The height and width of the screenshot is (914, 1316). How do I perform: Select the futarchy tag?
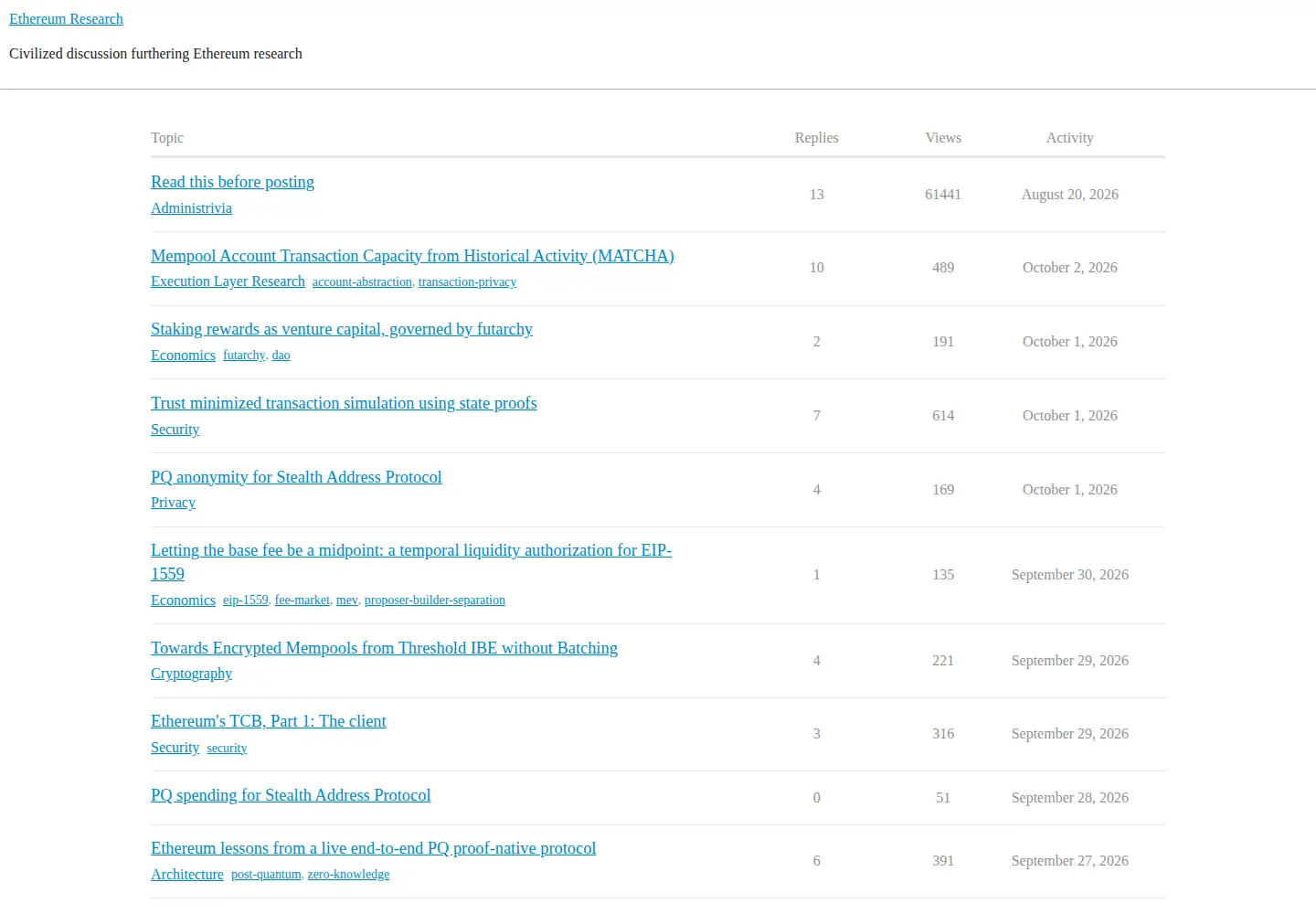click(x=244, y=356)
